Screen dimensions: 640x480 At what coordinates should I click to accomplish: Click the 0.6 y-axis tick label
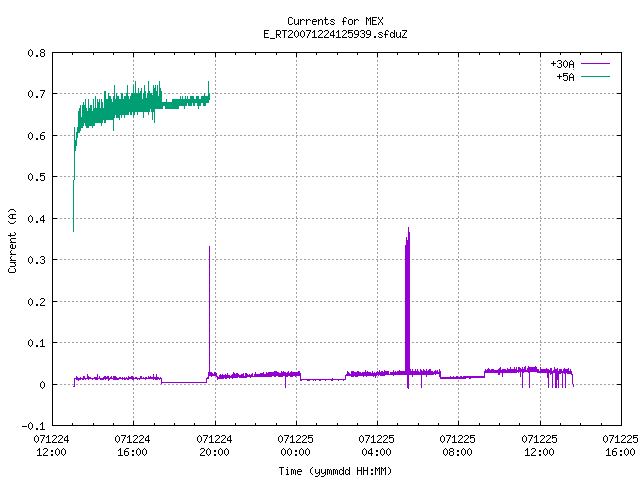36,136
